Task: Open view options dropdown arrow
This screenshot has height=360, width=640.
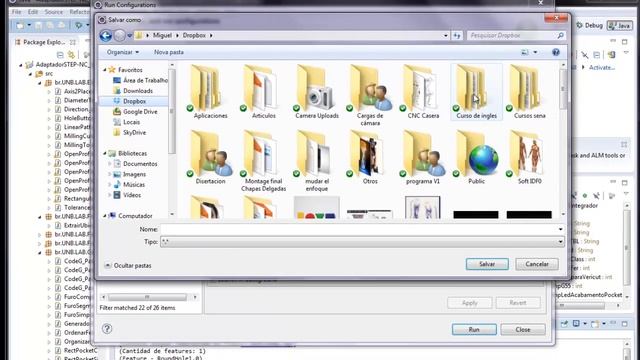Action: pyautogui.click(x=535, y=52)
